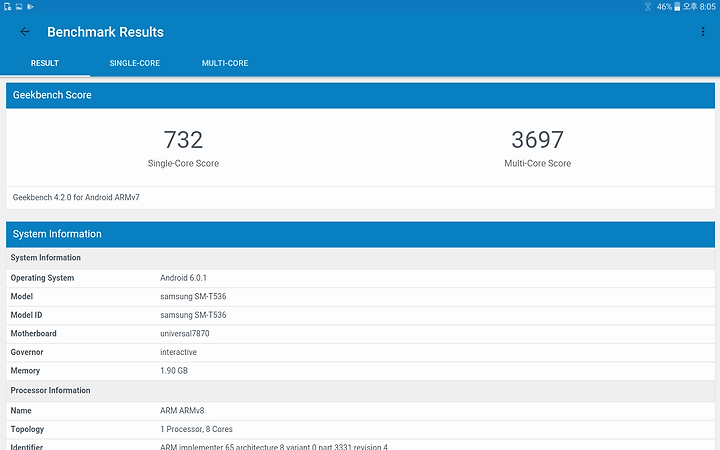
Task: Tap the 46% battery percentage
Action: (x=664, y=6)
